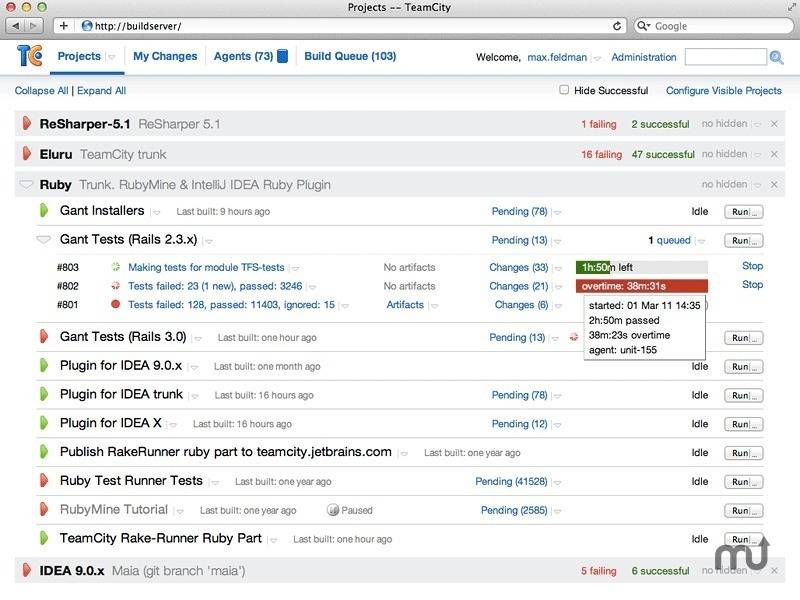Click the green status icon for TeamCity Rake-Runner Ruby Part

tap(44, 538)
